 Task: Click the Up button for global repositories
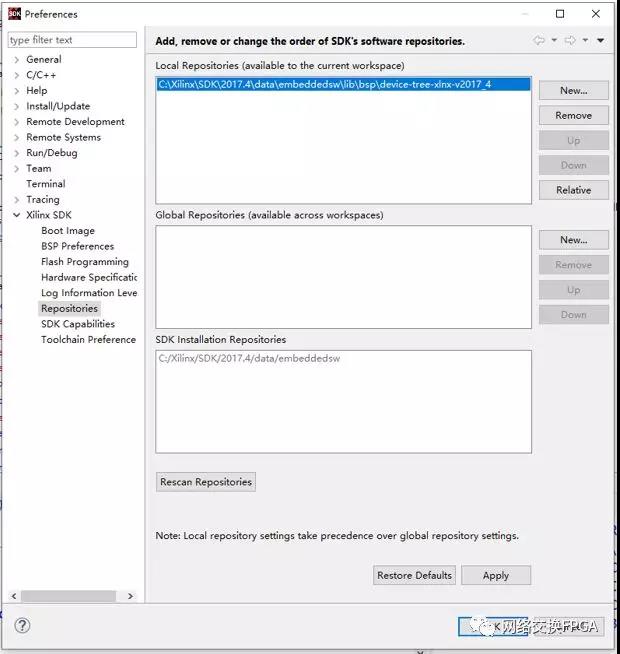[574, 290]
